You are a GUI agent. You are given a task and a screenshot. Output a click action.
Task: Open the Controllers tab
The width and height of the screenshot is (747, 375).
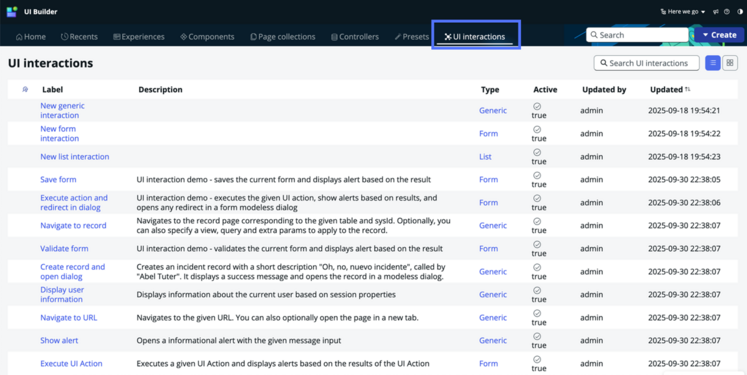point(355,37)
